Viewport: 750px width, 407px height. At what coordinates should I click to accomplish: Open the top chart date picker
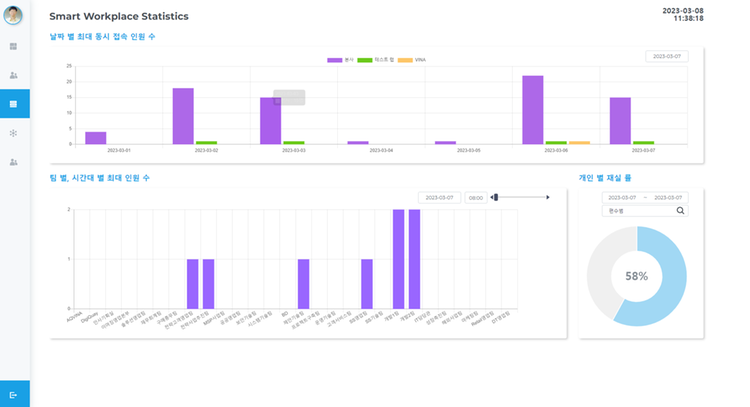click(667, 57)
